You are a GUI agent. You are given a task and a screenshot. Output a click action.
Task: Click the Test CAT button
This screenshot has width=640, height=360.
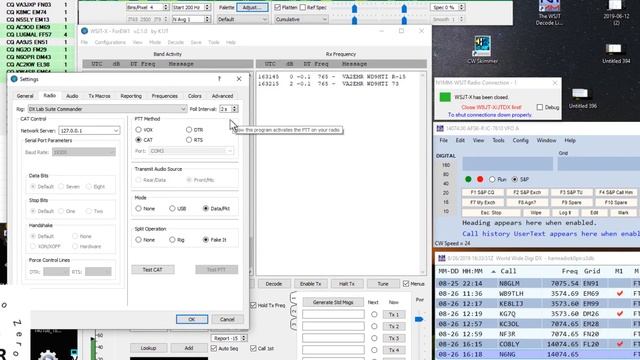pyautogui.click(x=153, y=269)
